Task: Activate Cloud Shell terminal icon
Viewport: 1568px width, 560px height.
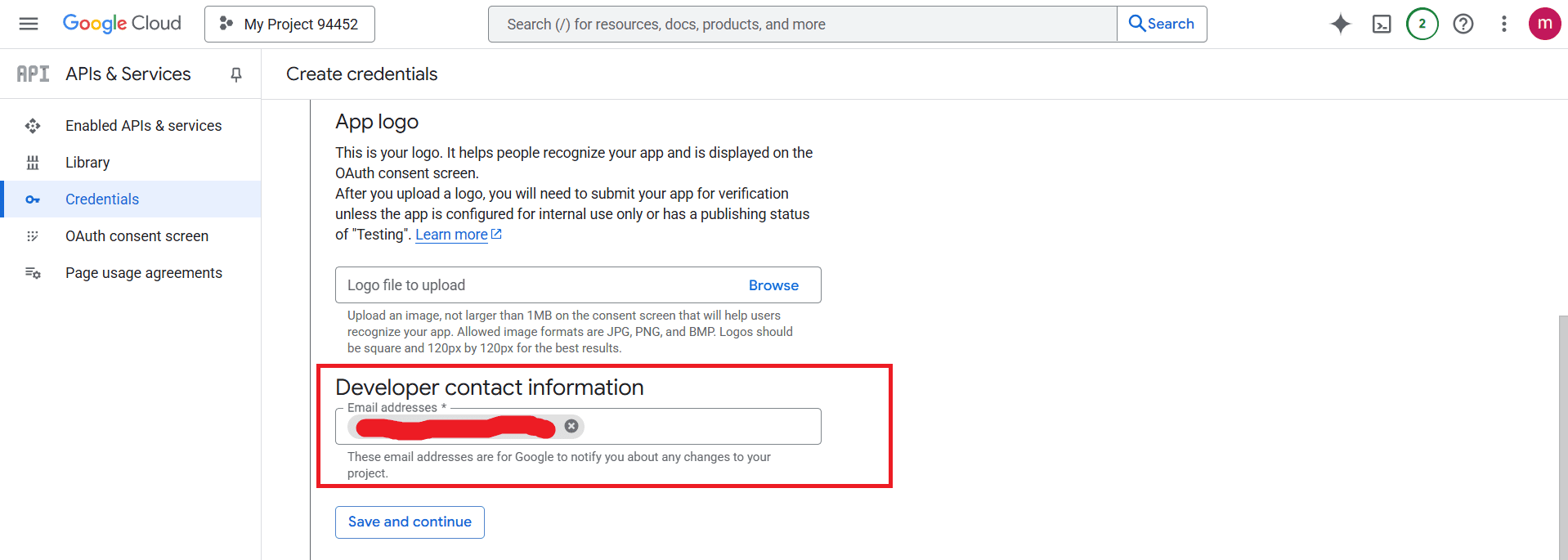Action: [x=1381, y=24]
